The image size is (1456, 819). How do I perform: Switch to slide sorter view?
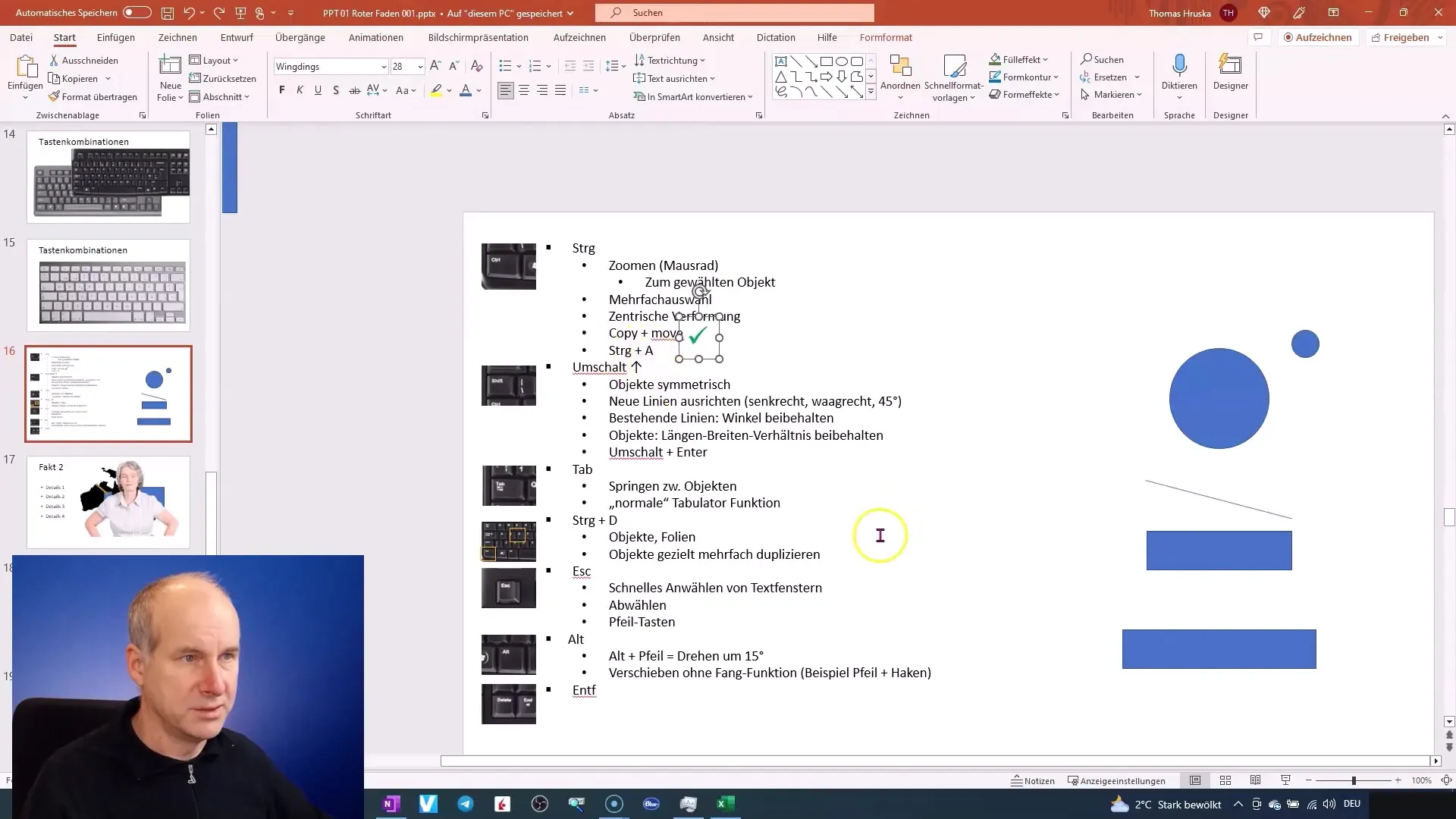coord(1225,780)
